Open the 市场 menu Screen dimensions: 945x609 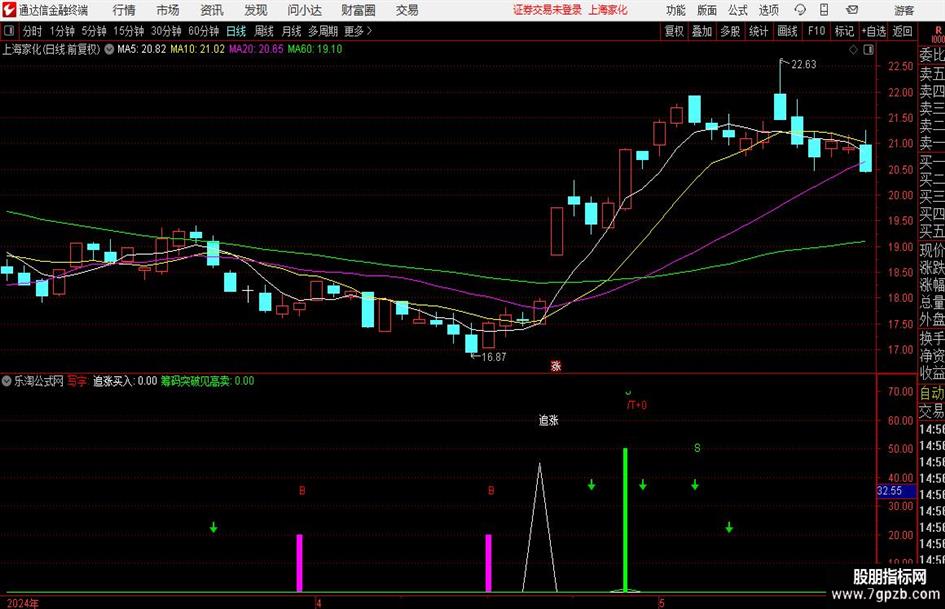pos(168,10)
